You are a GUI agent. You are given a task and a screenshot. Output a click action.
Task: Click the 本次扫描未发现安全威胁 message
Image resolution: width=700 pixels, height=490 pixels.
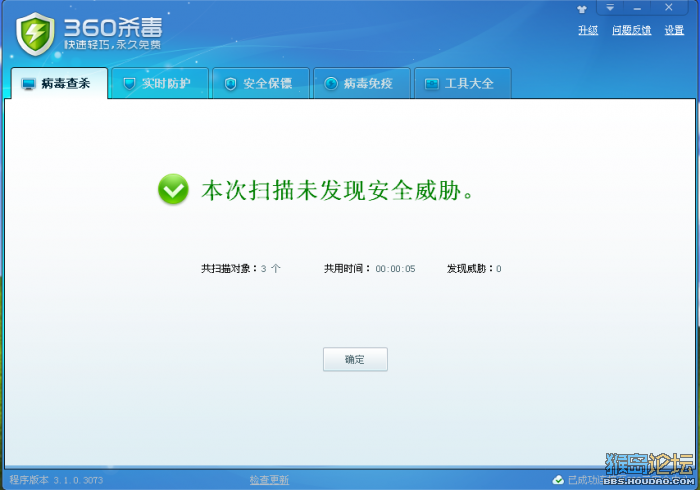(337, 191)
